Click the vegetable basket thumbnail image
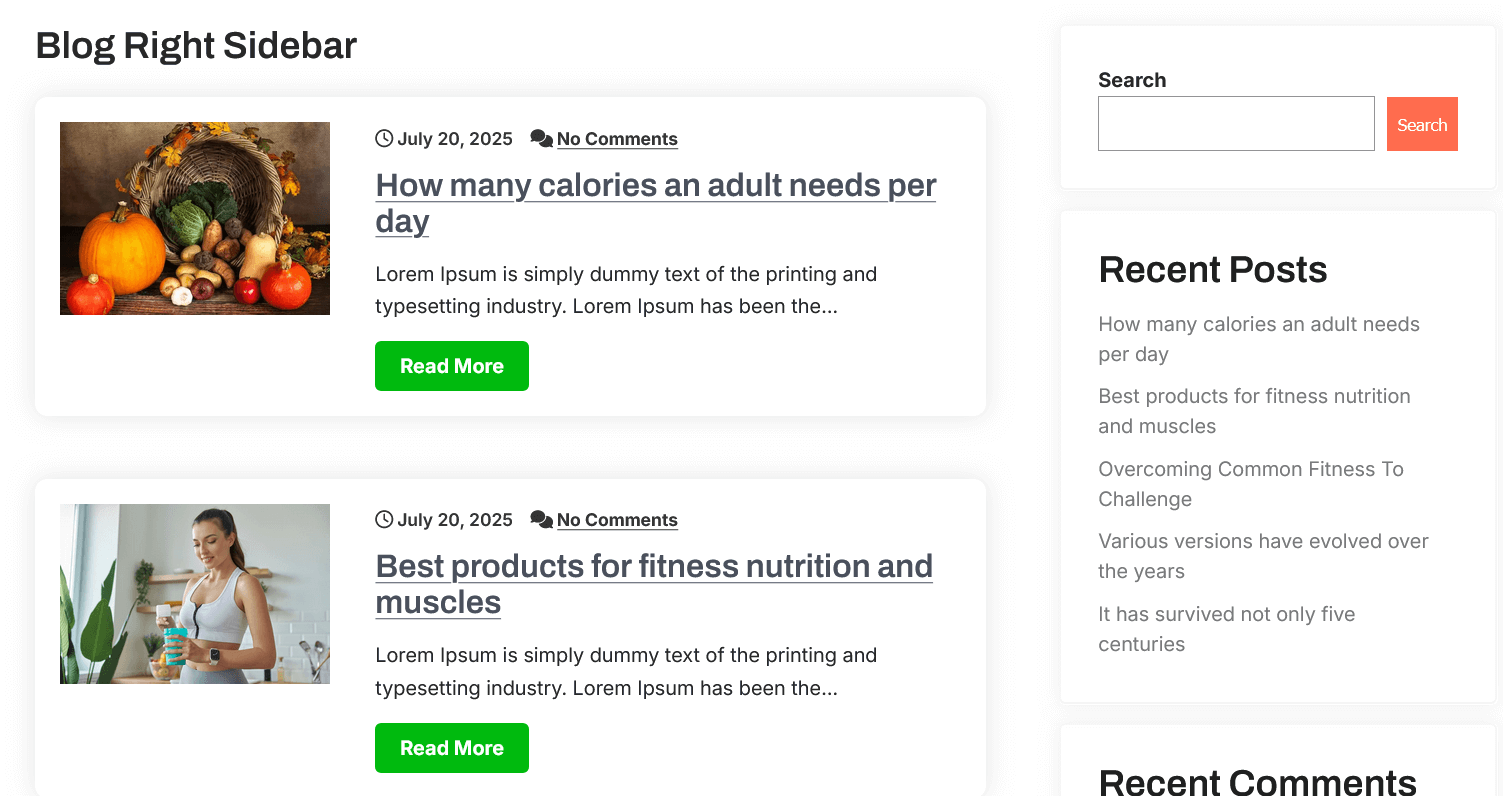1503x796 pixels. coord(195,218)
